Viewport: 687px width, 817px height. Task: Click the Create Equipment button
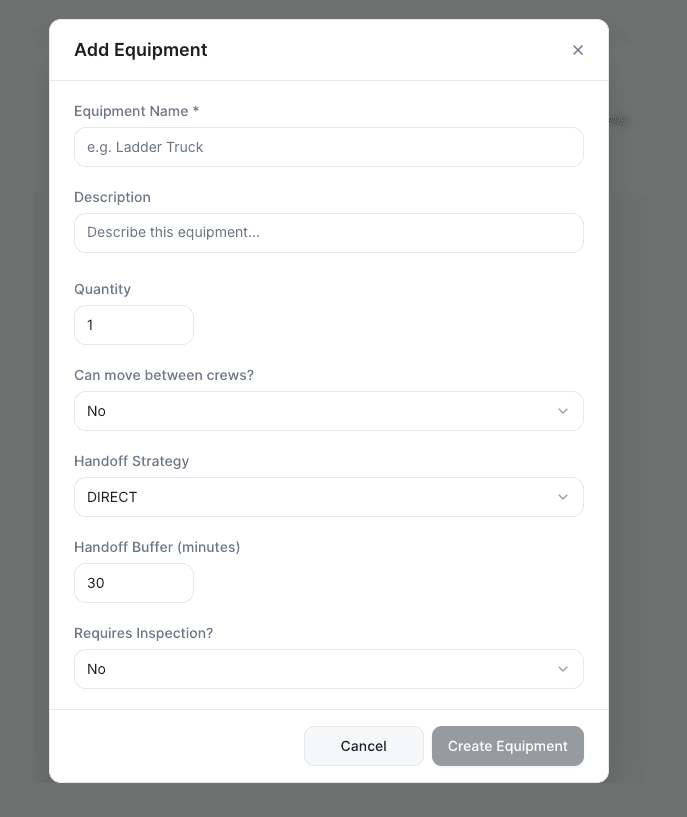pos(507,746)
